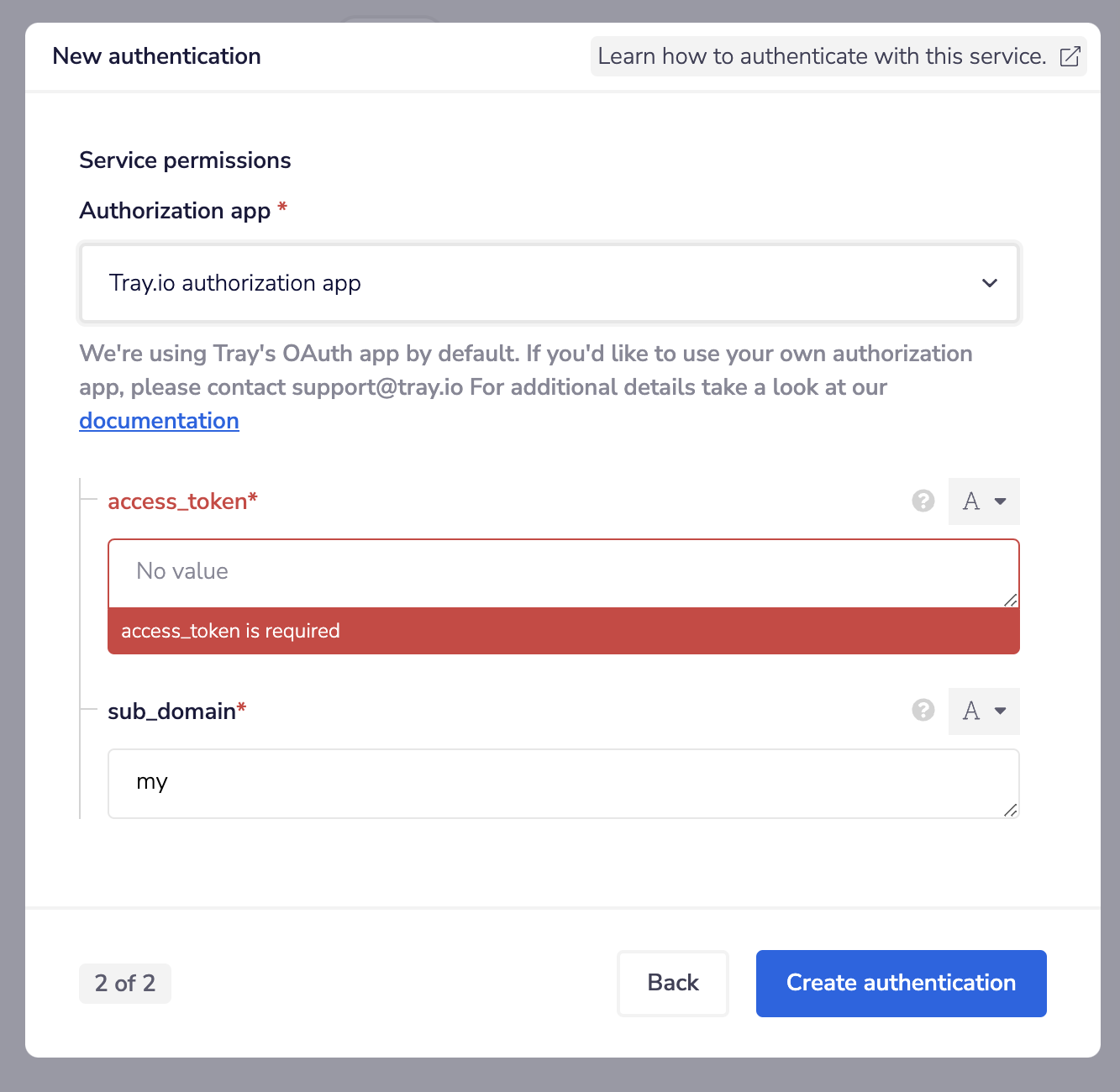
Task: Click the '2 of 2' step indicator
Action: coord(124,983)
